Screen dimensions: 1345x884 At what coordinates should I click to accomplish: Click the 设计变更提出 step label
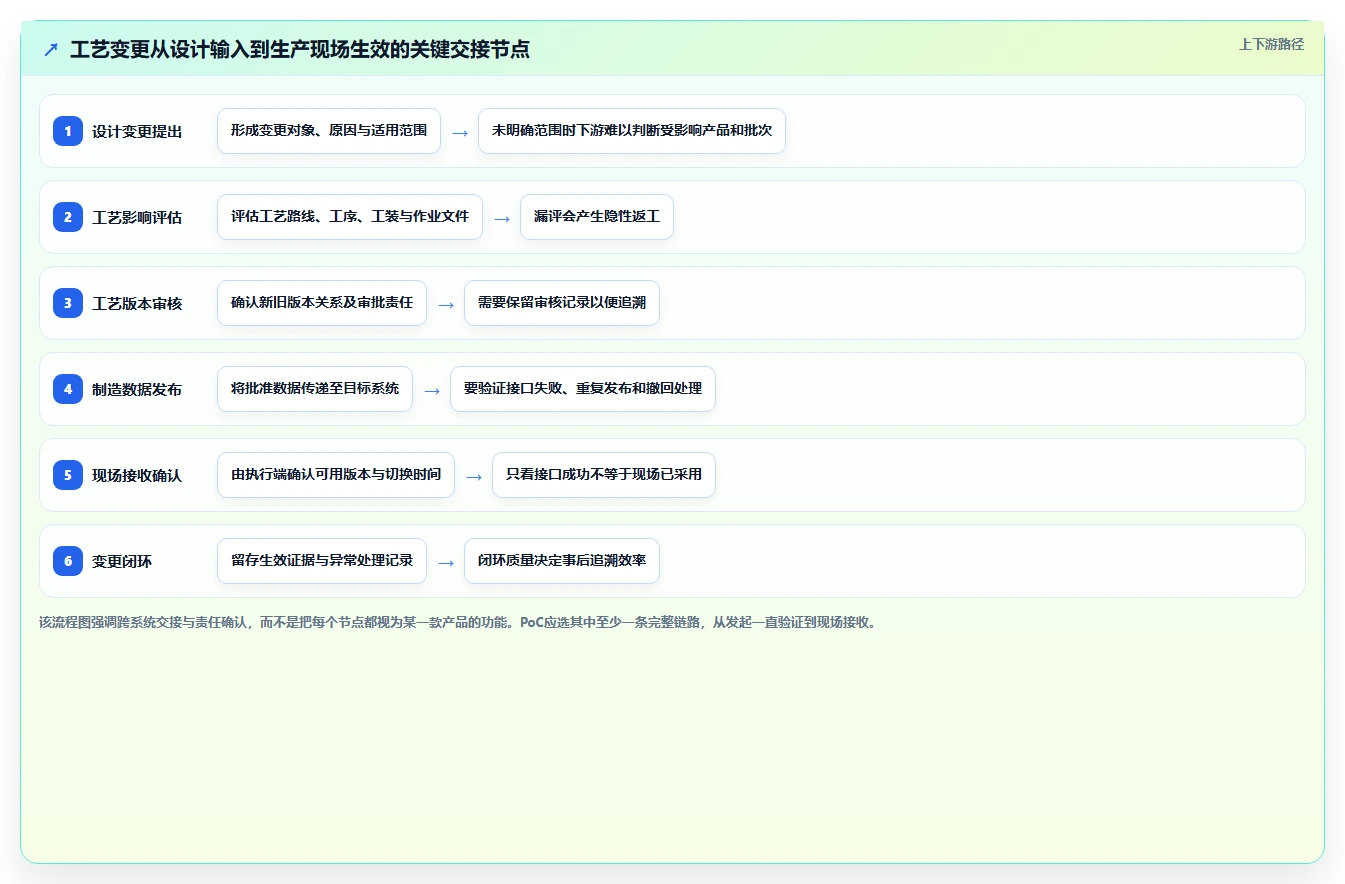point(137,131)
